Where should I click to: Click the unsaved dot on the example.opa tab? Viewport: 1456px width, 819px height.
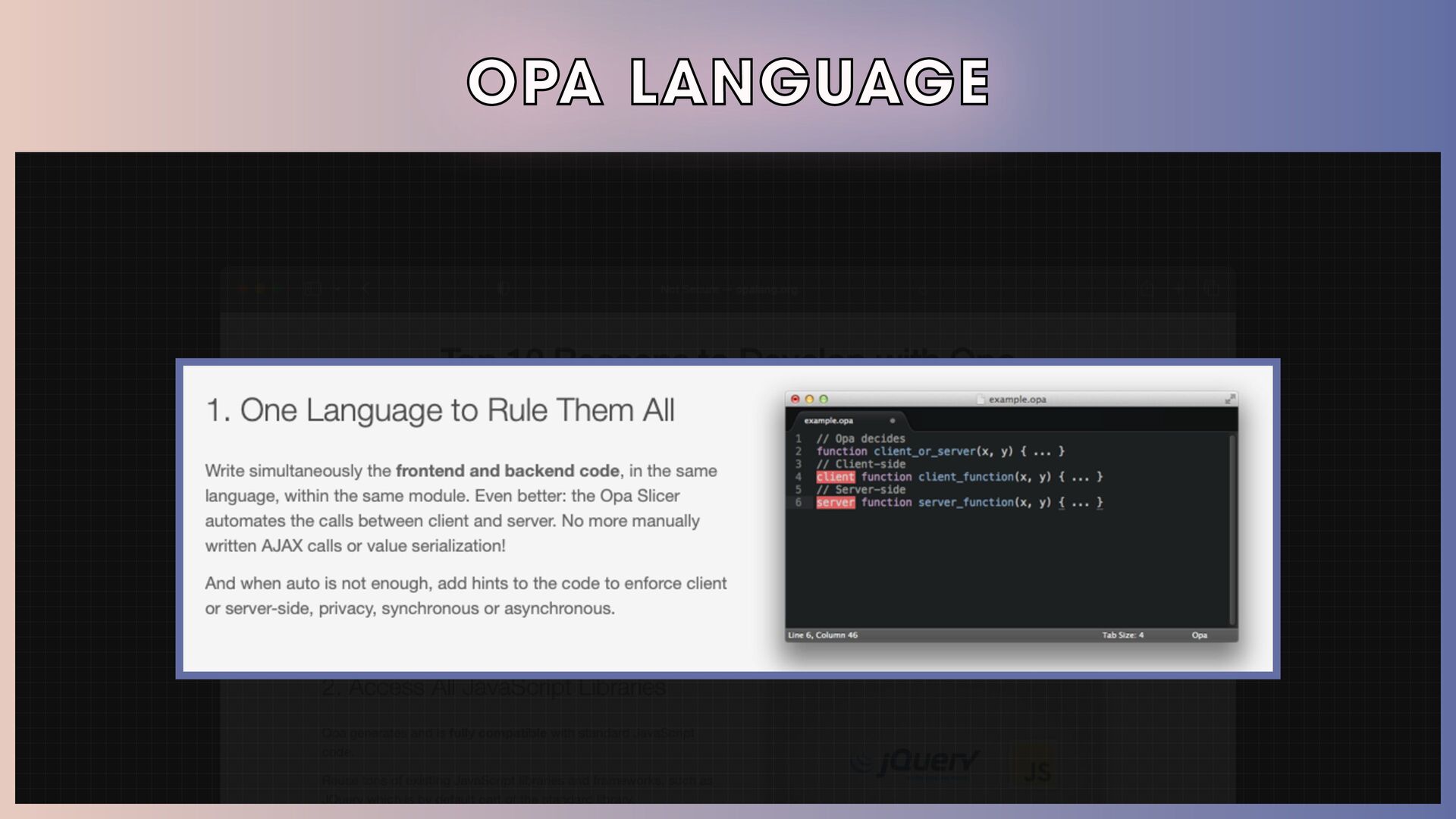pyautogui.click(x=893, y=420)
